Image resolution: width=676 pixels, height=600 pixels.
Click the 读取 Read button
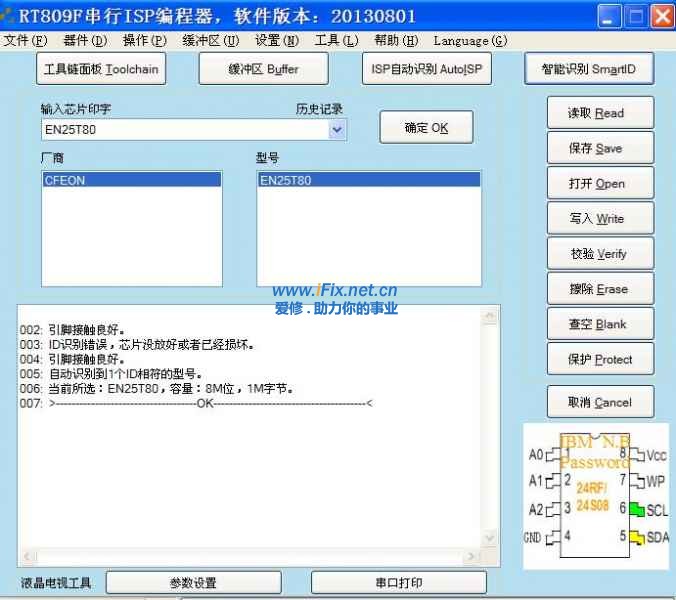600,113
